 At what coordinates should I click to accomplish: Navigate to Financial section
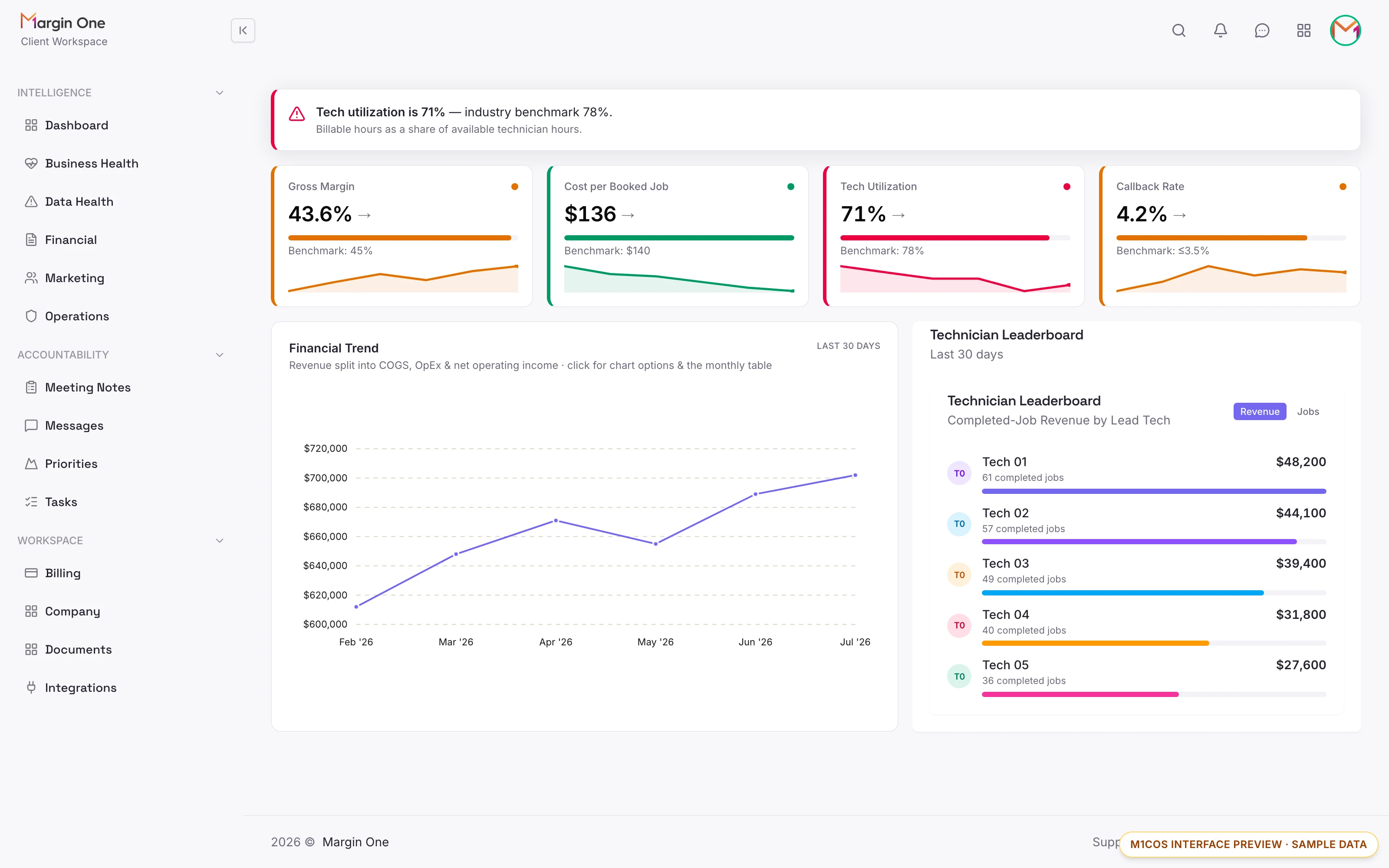121,240
